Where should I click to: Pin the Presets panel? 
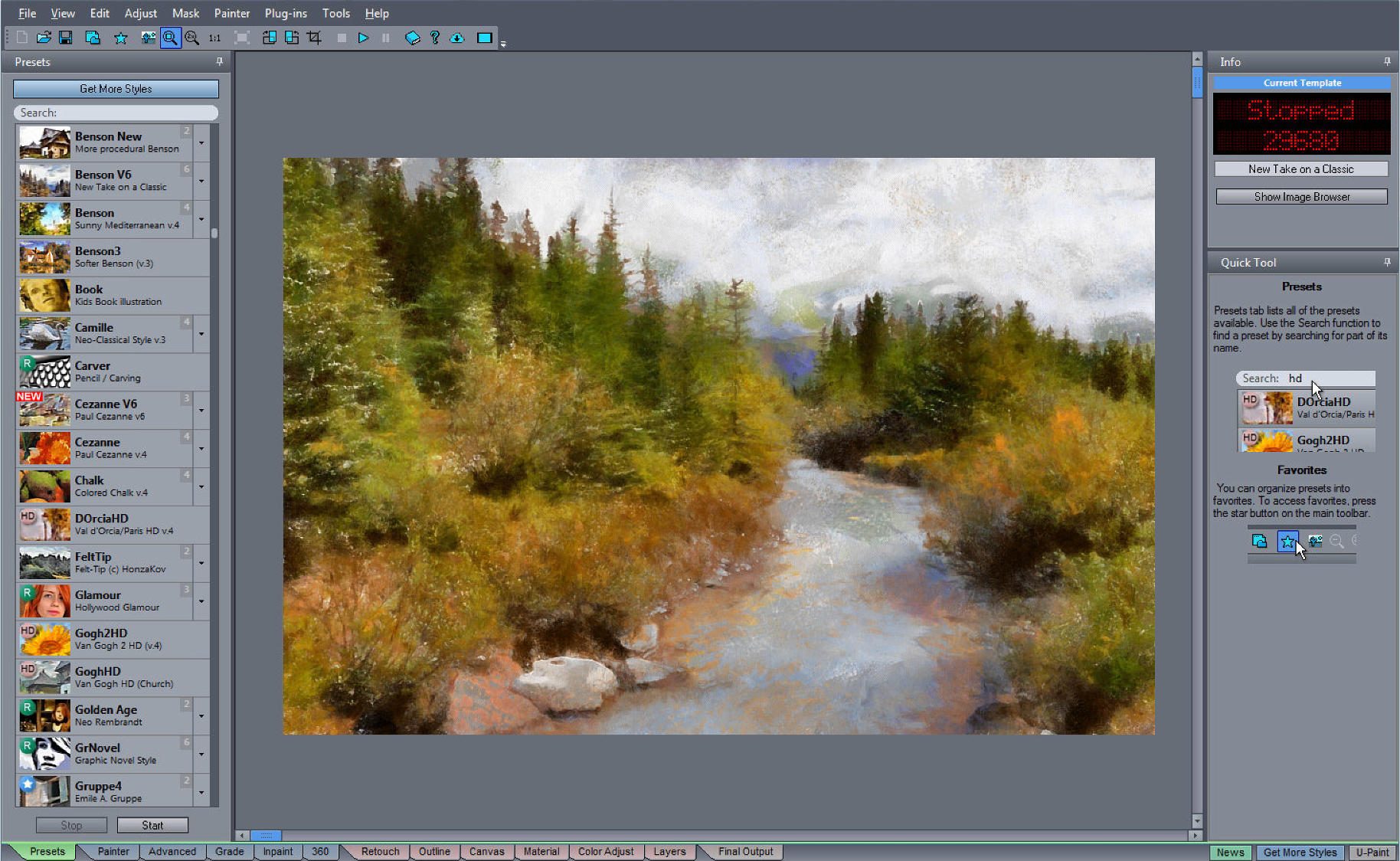(x=220, y=61)
